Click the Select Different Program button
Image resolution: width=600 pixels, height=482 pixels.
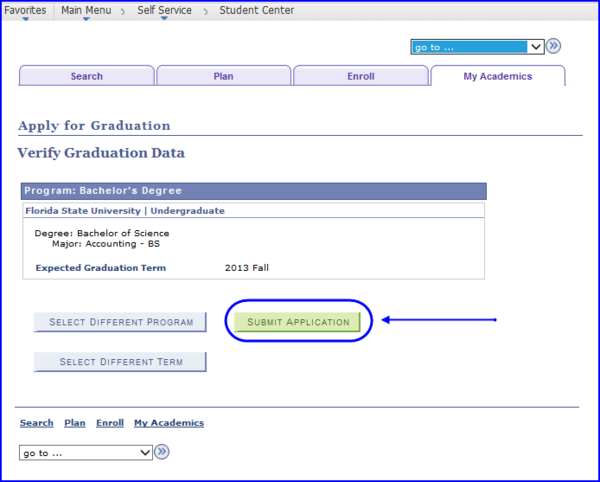click(x=120, y=322)
